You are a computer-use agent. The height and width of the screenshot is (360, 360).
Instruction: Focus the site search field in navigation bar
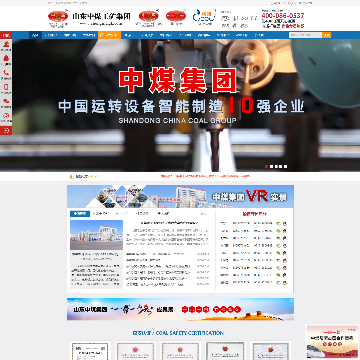305,35
